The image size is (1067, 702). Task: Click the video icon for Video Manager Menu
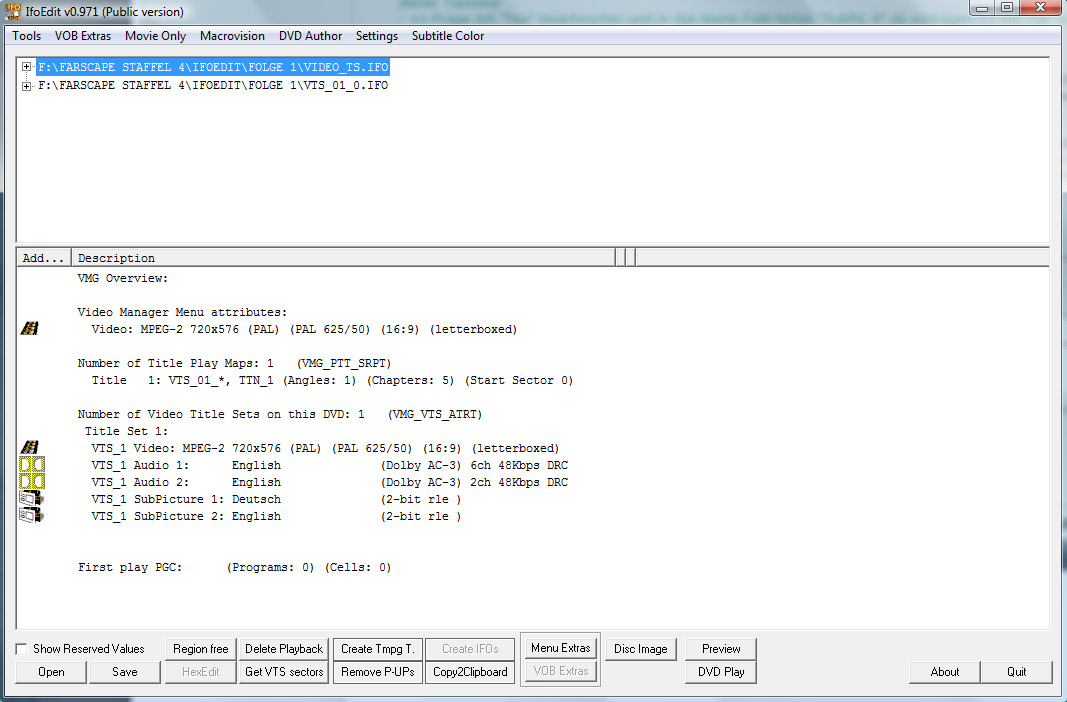30,329
